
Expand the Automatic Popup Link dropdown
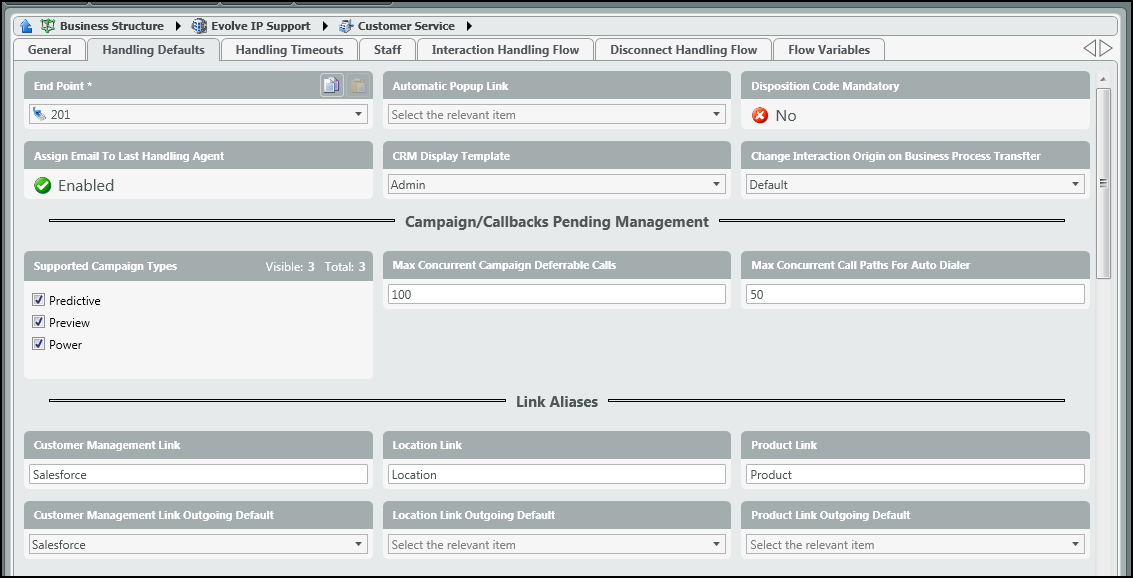click(717, 115)
